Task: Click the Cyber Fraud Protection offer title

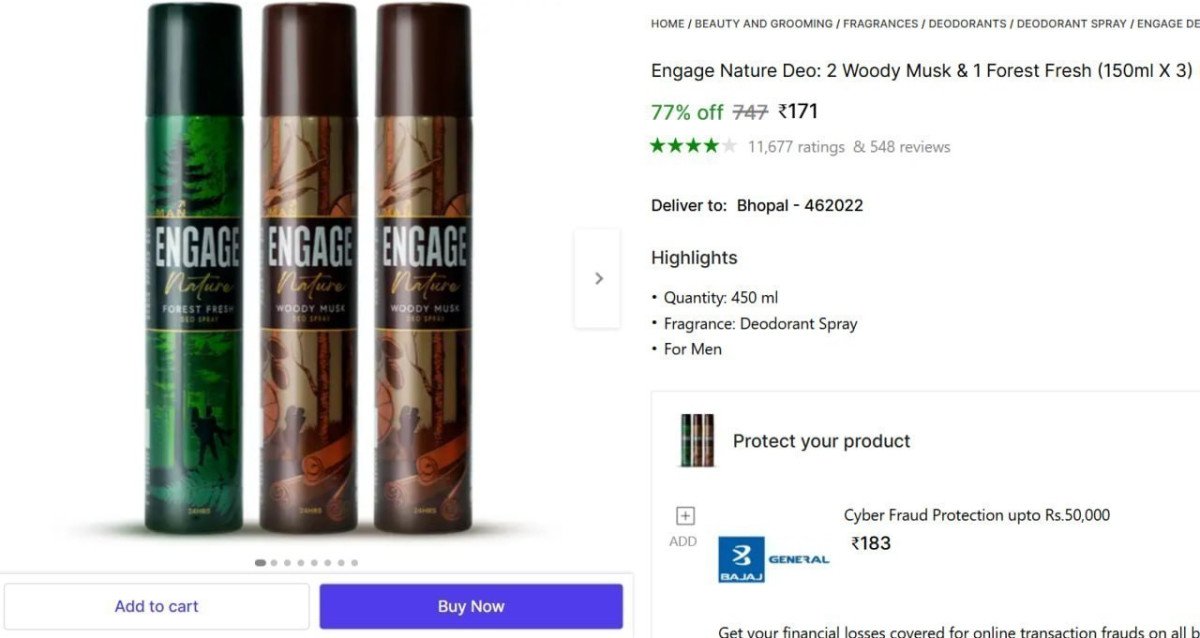Action: [x=976, y=515]
